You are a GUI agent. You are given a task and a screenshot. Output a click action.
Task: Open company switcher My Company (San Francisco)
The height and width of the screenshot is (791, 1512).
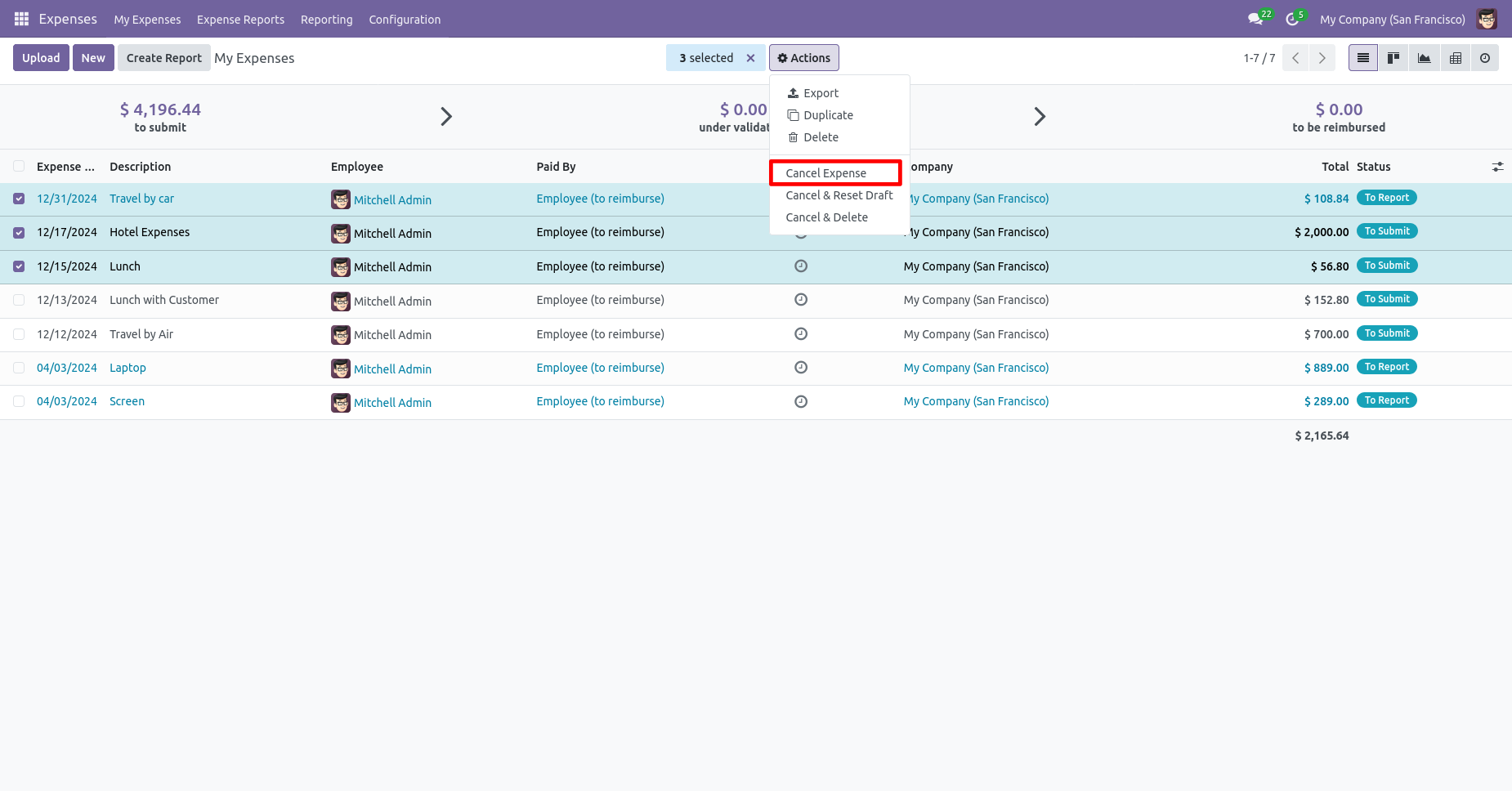1392,20
